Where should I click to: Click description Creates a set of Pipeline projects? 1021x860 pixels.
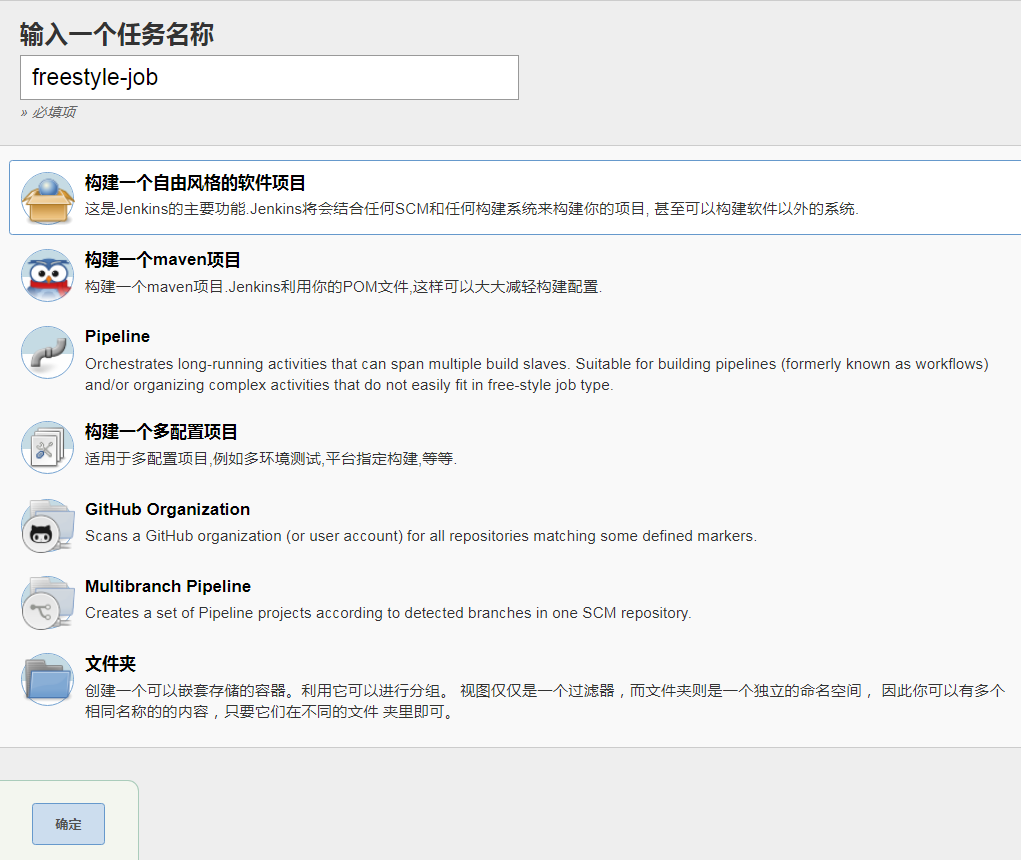[x=388, y=613]
